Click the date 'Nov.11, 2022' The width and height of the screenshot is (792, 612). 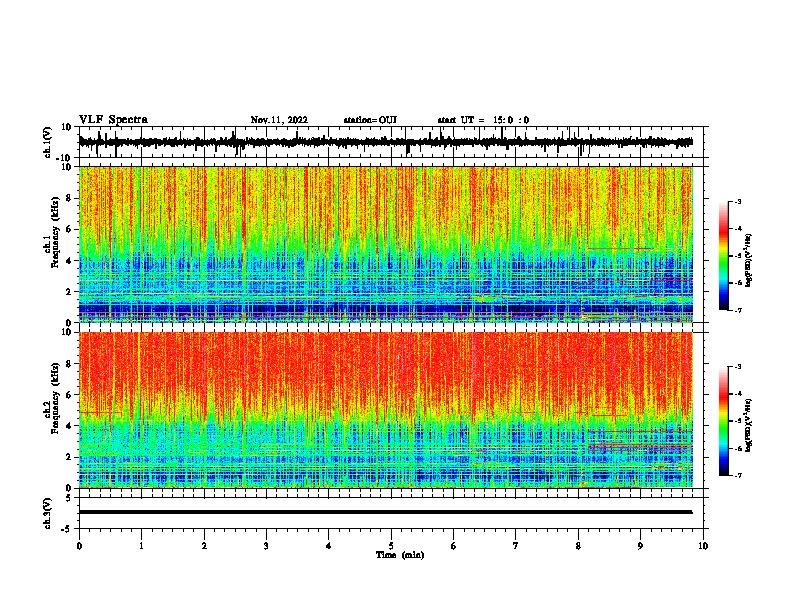click(279, 120)
